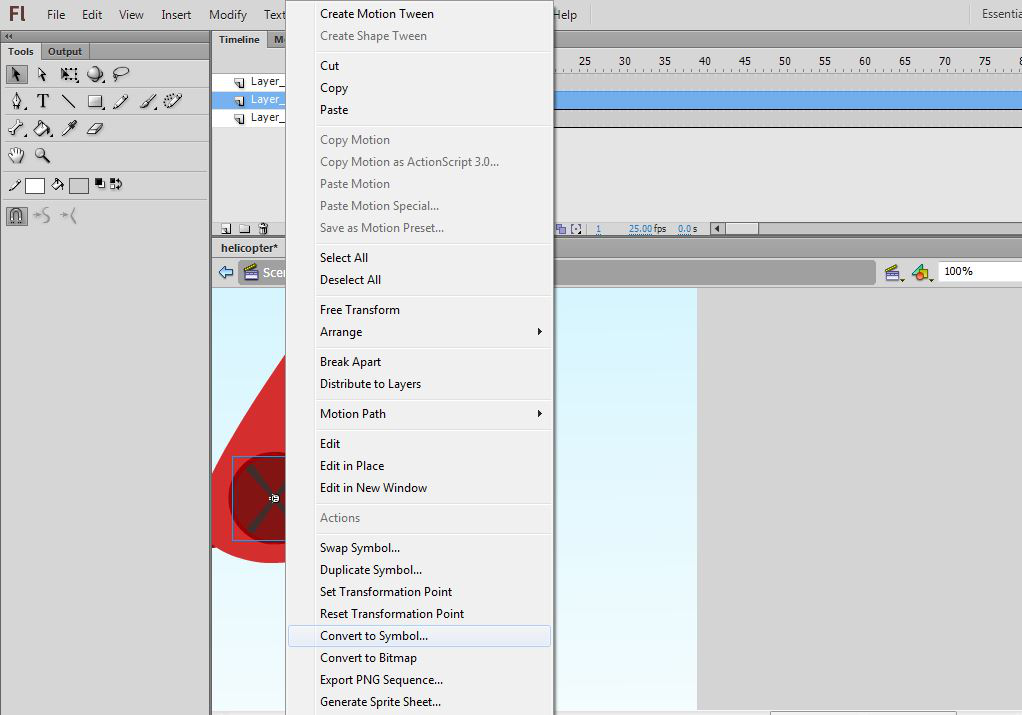Screen dimensions: 1022x715
Task: Open the Edit Scene dropdown
Action: (x=891, y=272)
